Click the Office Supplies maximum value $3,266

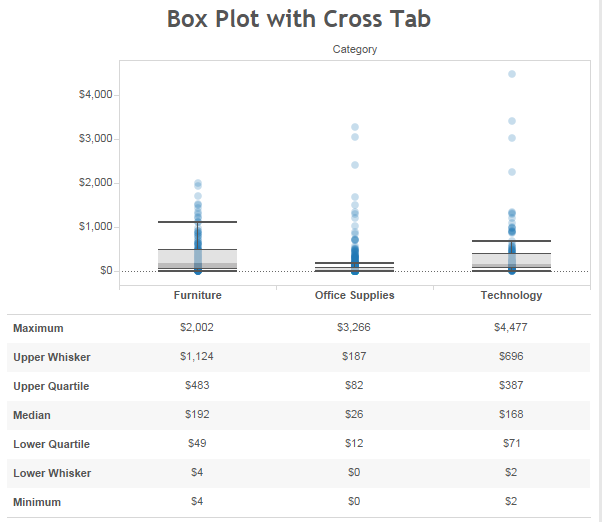(354, 327)
